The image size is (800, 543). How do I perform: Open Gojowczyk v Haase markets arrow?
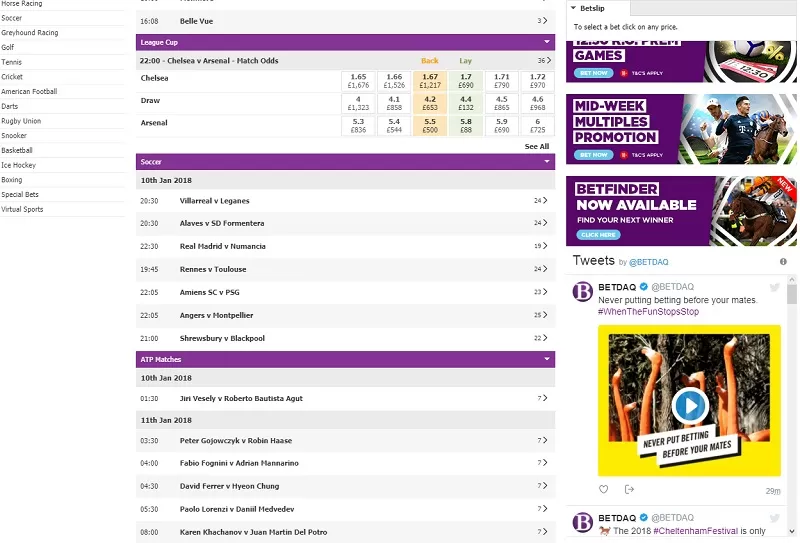545,439
